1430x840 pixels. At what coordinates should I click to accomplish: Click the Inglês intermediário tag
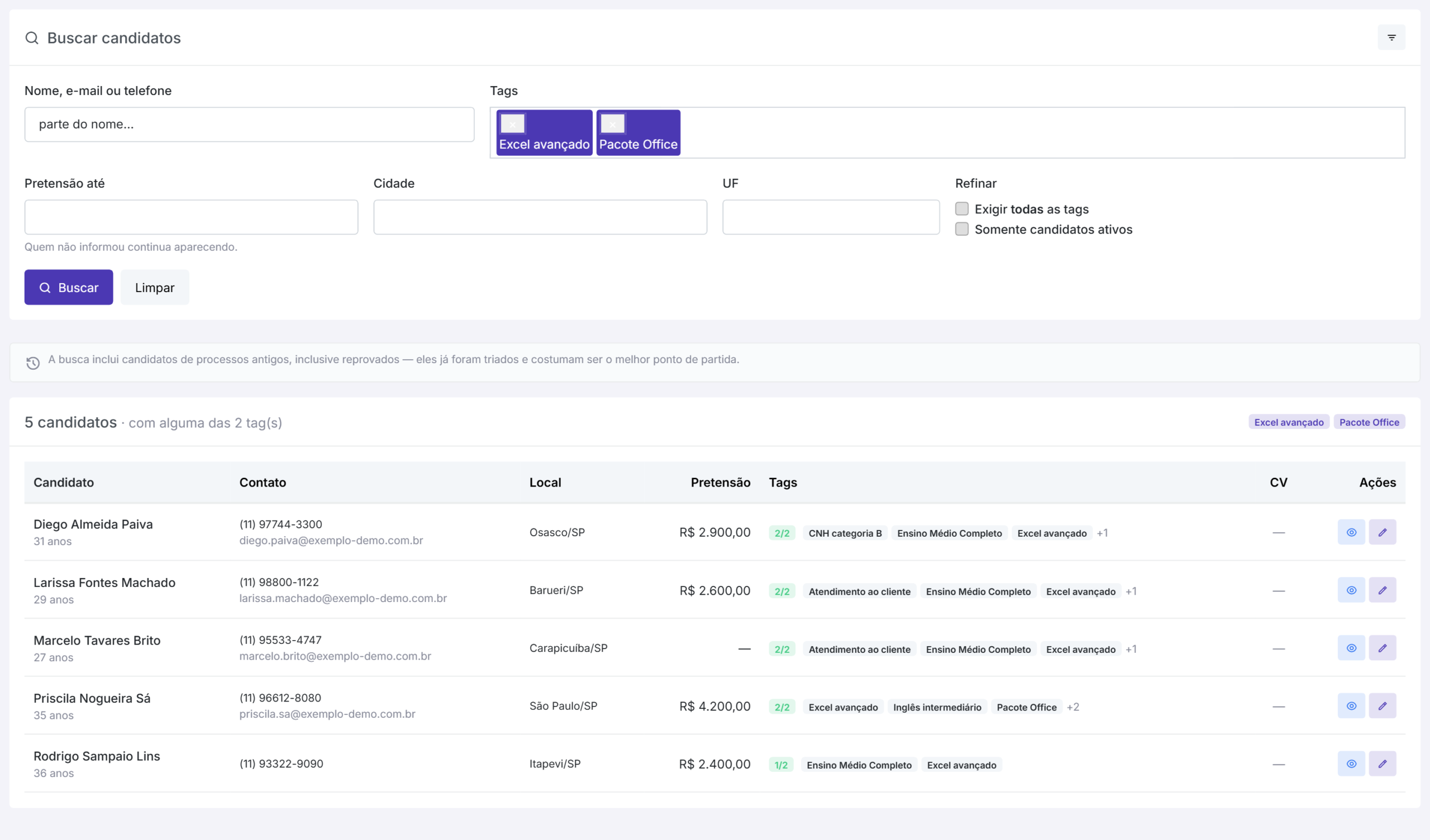pos(937,707)
